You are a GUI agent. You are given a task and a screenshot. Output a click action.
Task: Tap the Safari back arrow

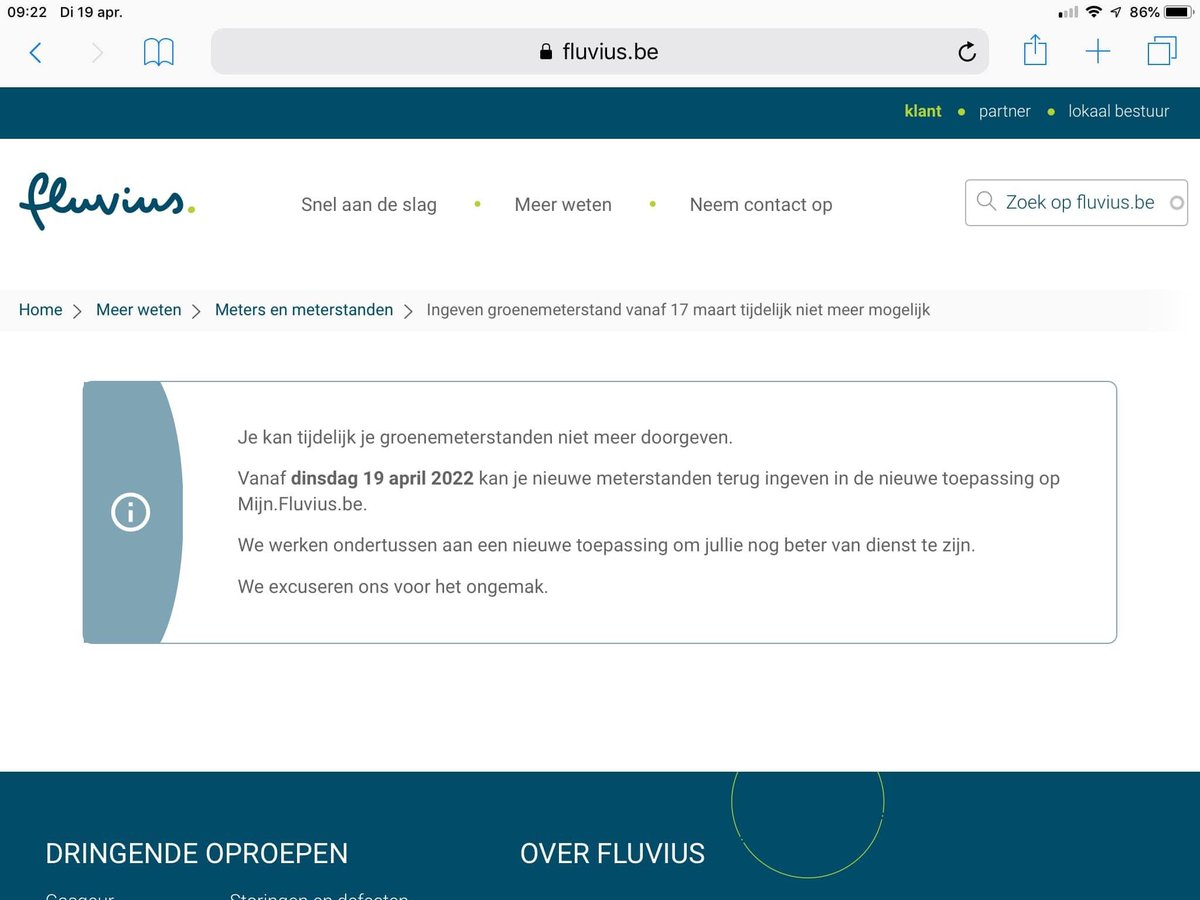36,52
